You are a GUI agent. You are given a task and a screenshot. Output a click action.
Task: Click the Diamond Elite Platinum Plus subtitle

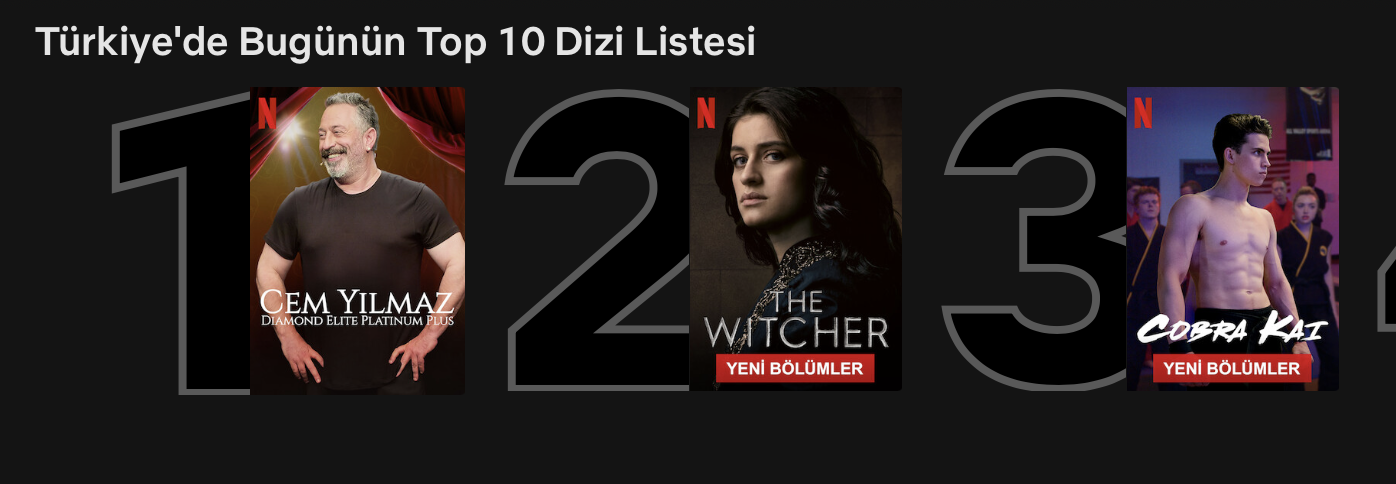tap(357, 322)
